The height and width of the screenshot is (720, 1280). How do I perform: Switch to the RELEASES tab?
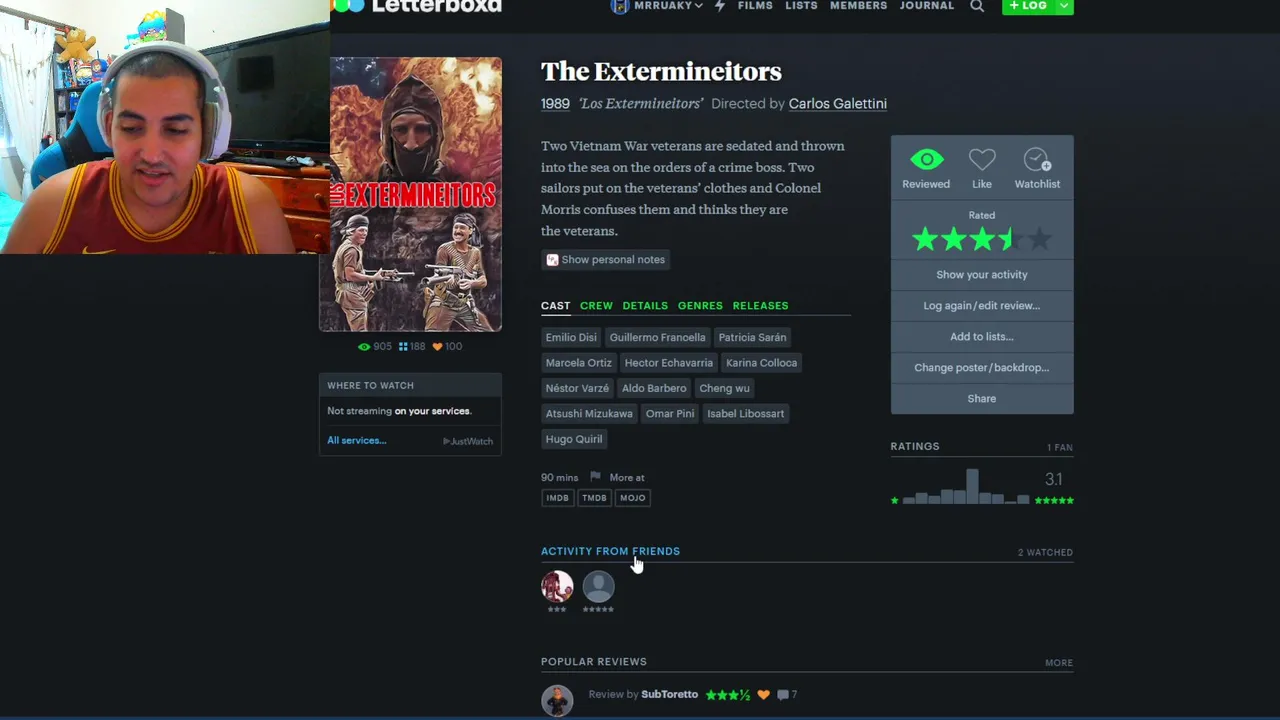coord(760,306)
